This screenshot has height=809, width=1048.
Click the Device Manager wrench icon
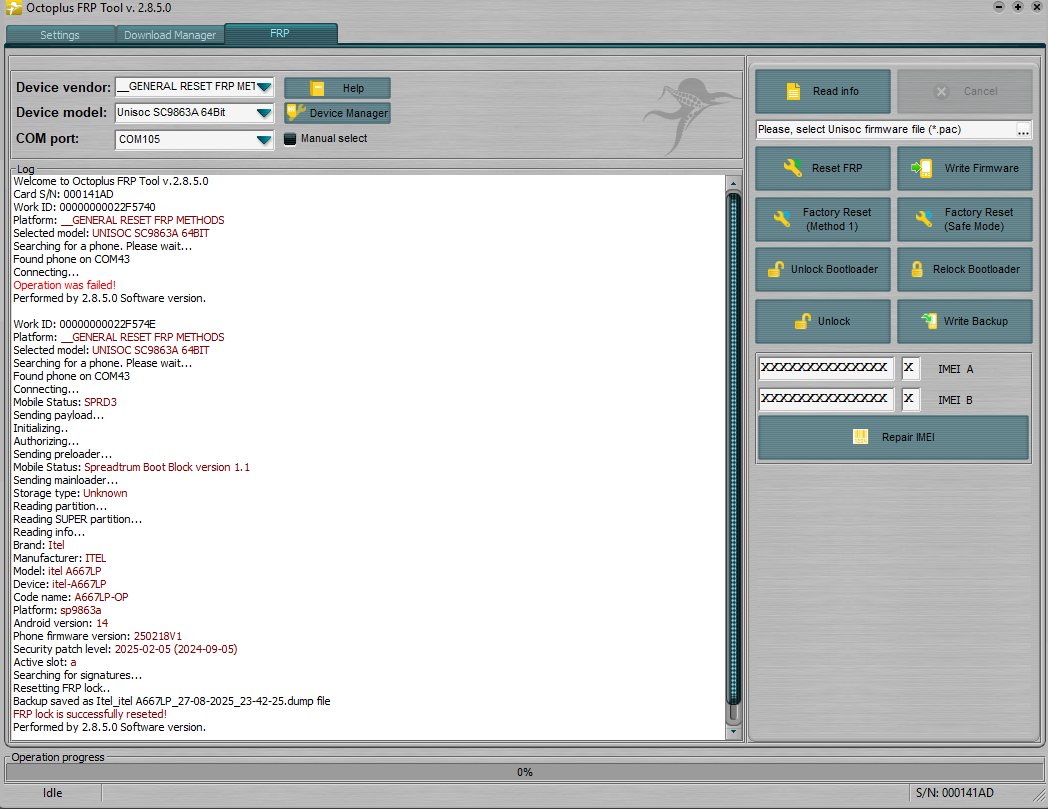[x=295, y=112]
